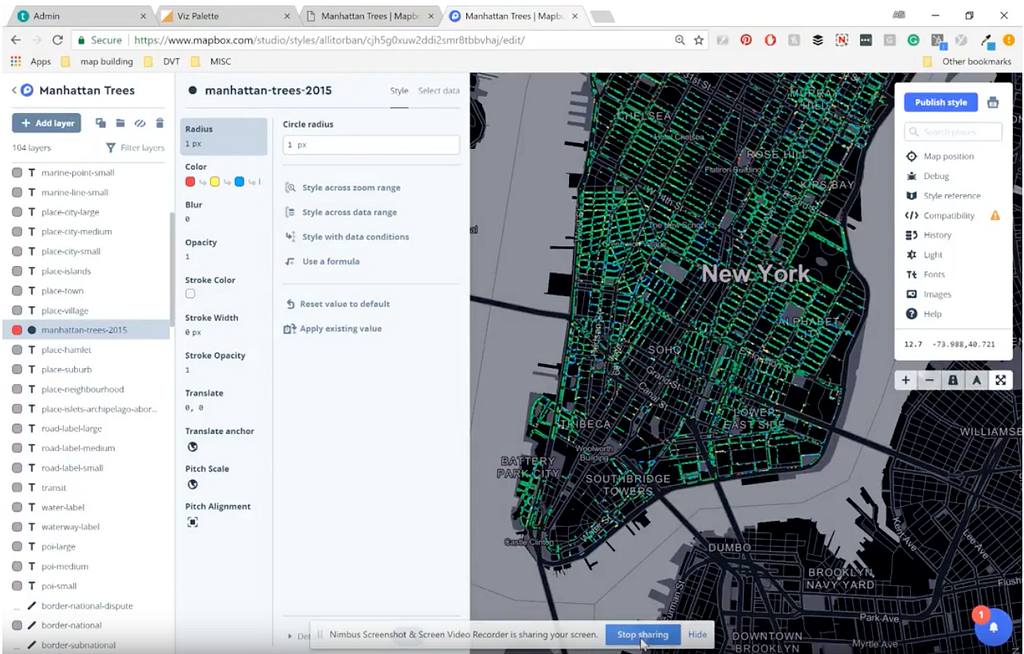Click the duplicate layer icon
This screenshot has width=1024, height=654.
pos(101,123)
